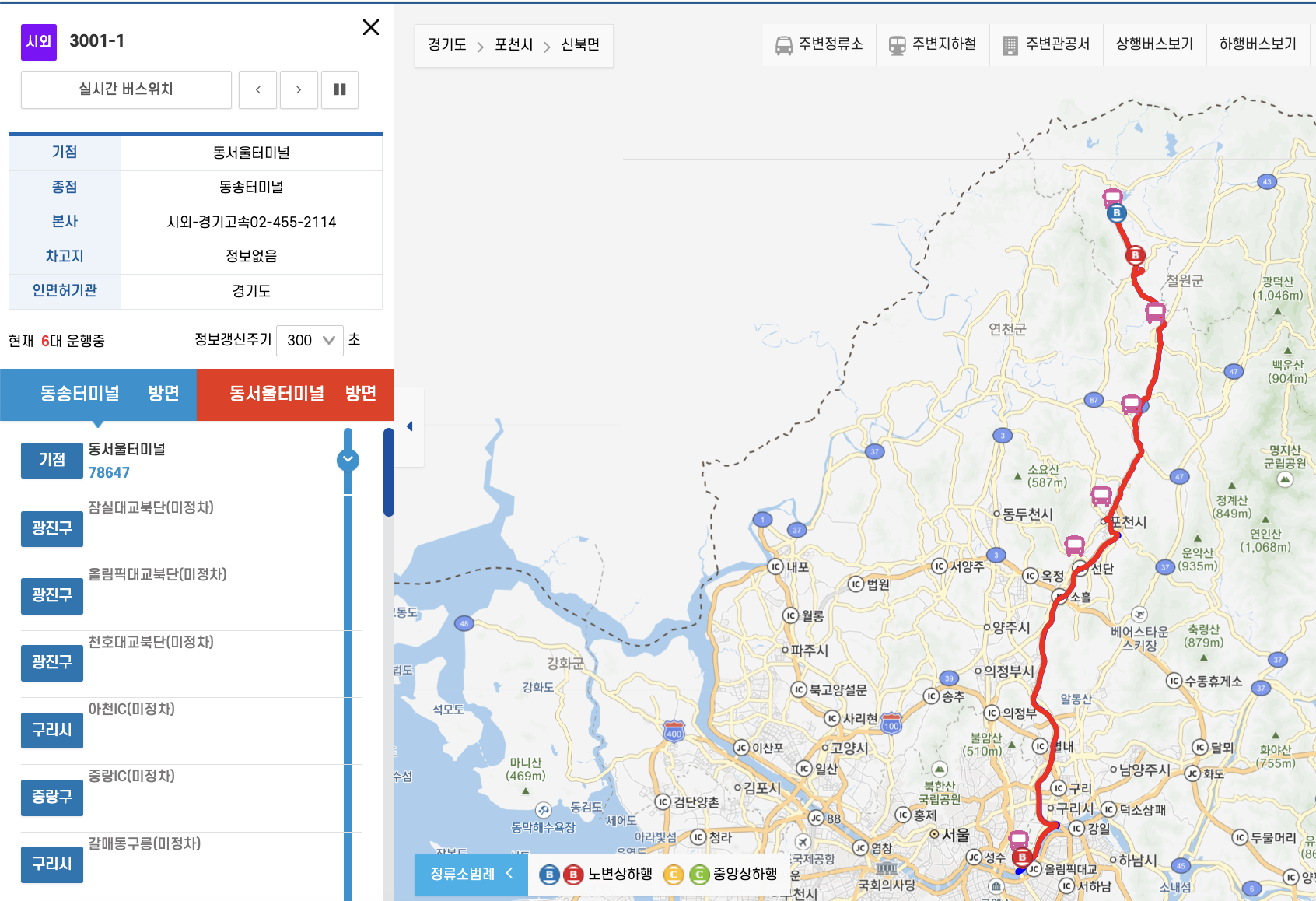
Task: Show nearby bus stops (주변정류소)
Action: tap(820, 44)
